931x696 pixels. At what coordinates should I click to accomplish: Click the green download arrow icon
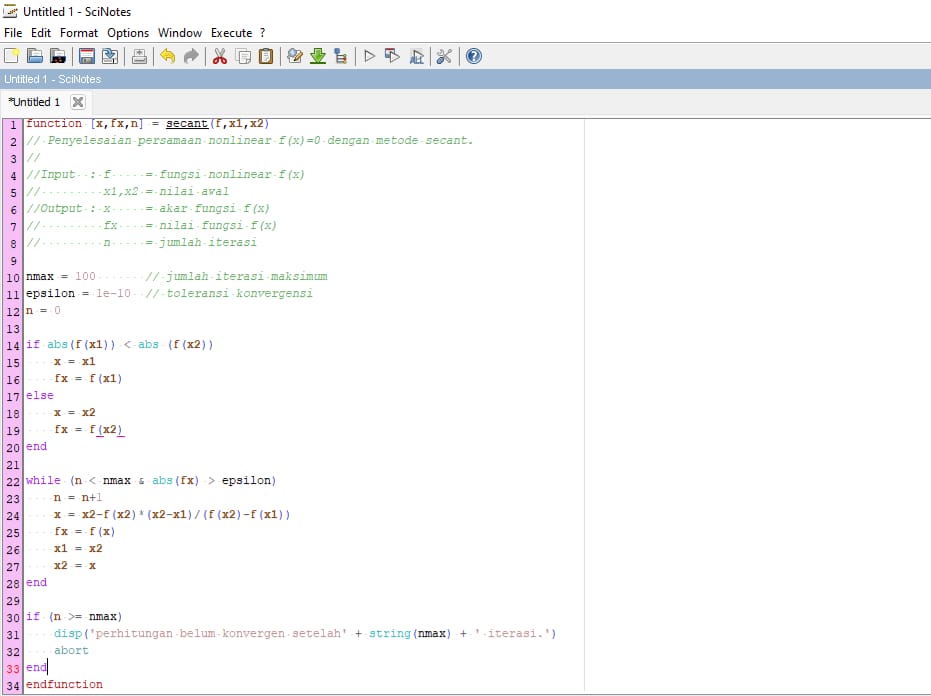click(318, 56)
